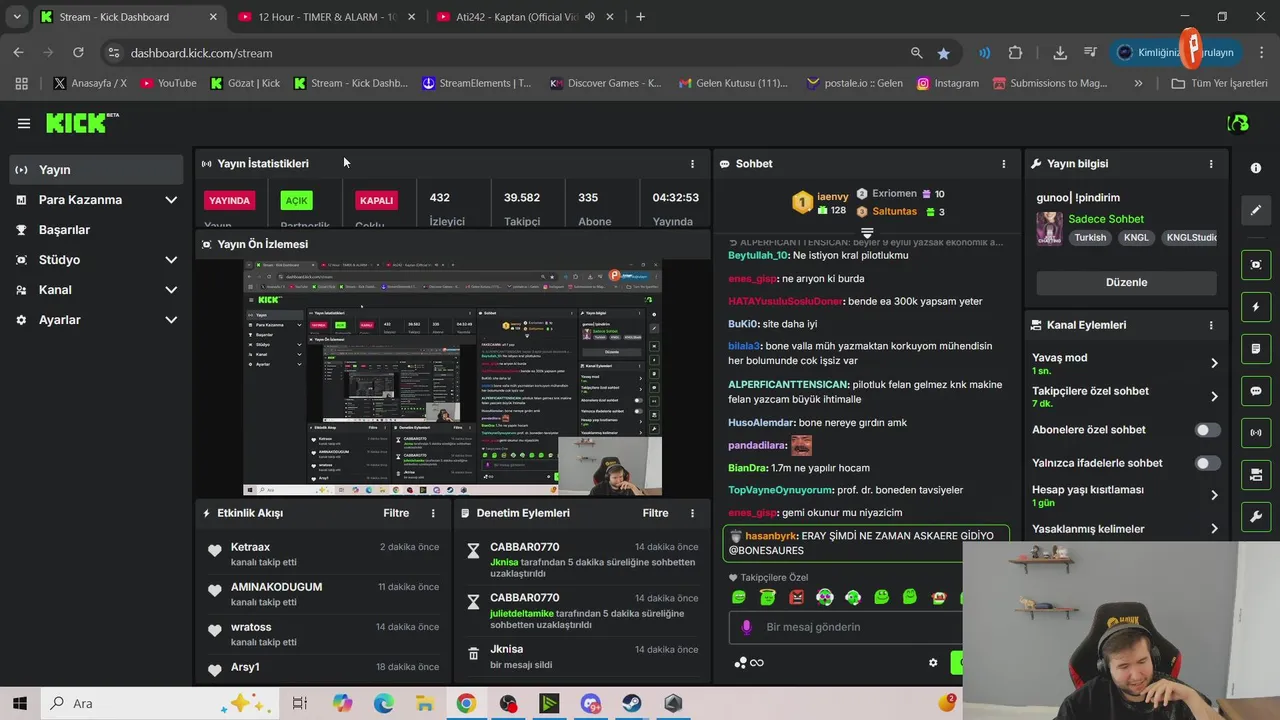This screenshot has height=720, width=1280.
Task: Open the YouTube bookmark
Action: 168,83
